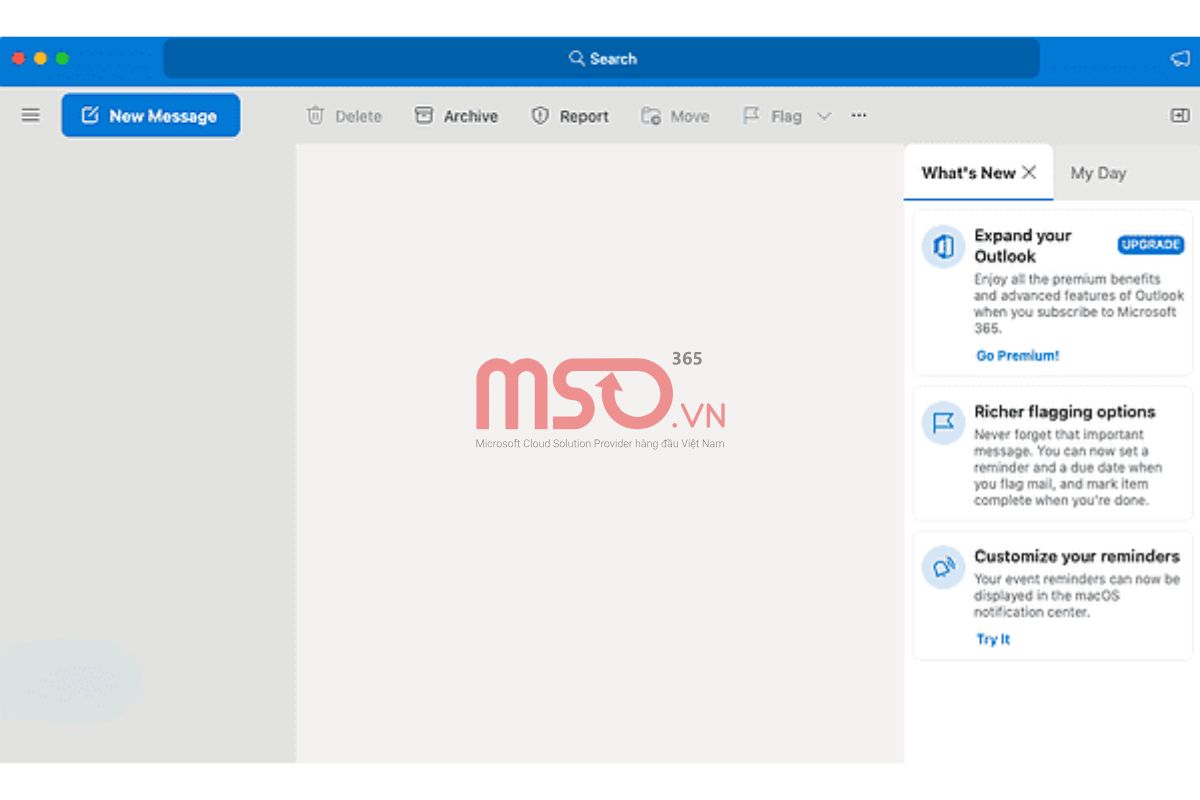Select the Expand your Outlook heading

1023,246
